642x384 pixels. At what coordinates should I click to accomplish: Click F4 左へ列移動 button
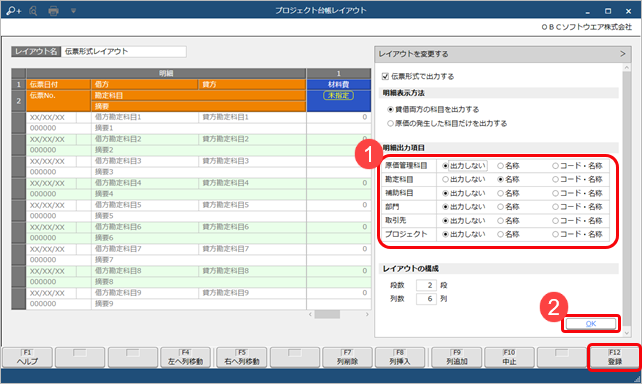[x=185, y=357]
